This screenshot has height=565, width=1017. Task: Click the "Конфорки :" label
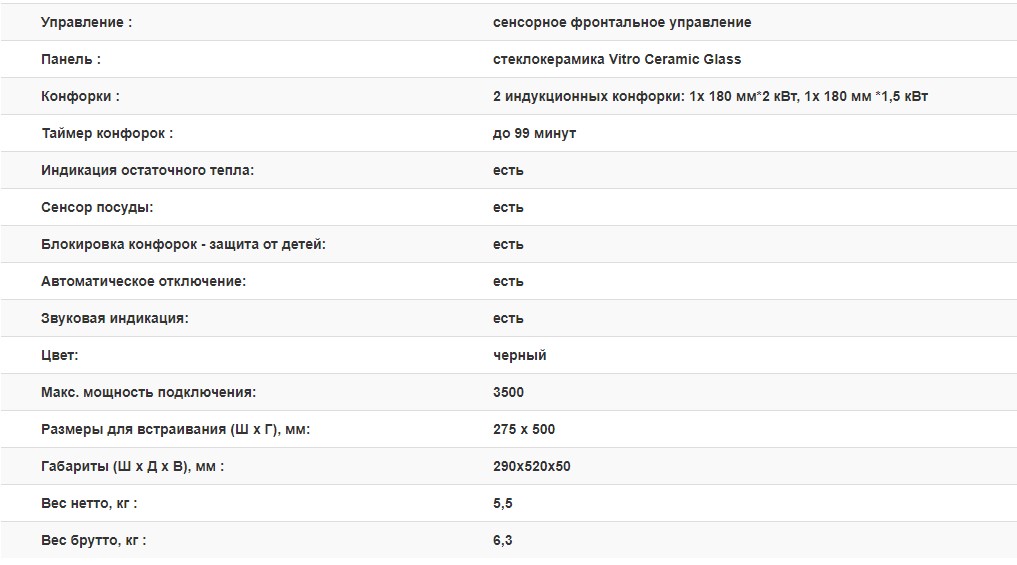(81, 96)
